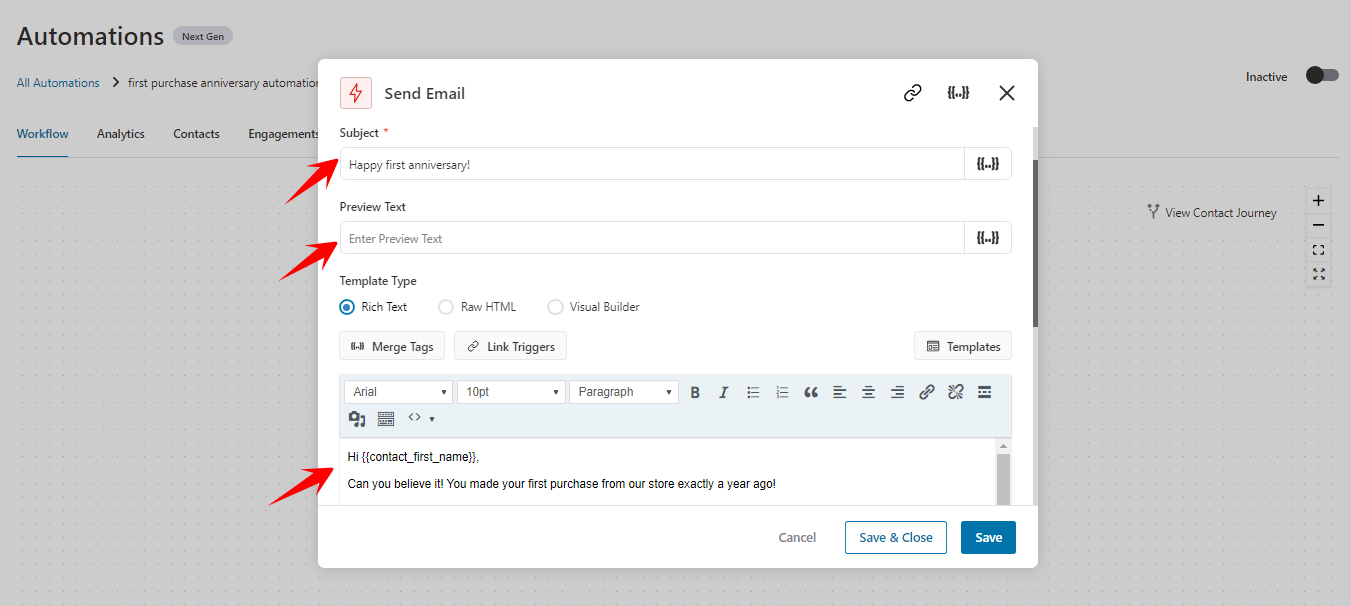Remove the hyperlink with unlink icon
This screenshot has height=606, width=1351.
pos(955,391)
